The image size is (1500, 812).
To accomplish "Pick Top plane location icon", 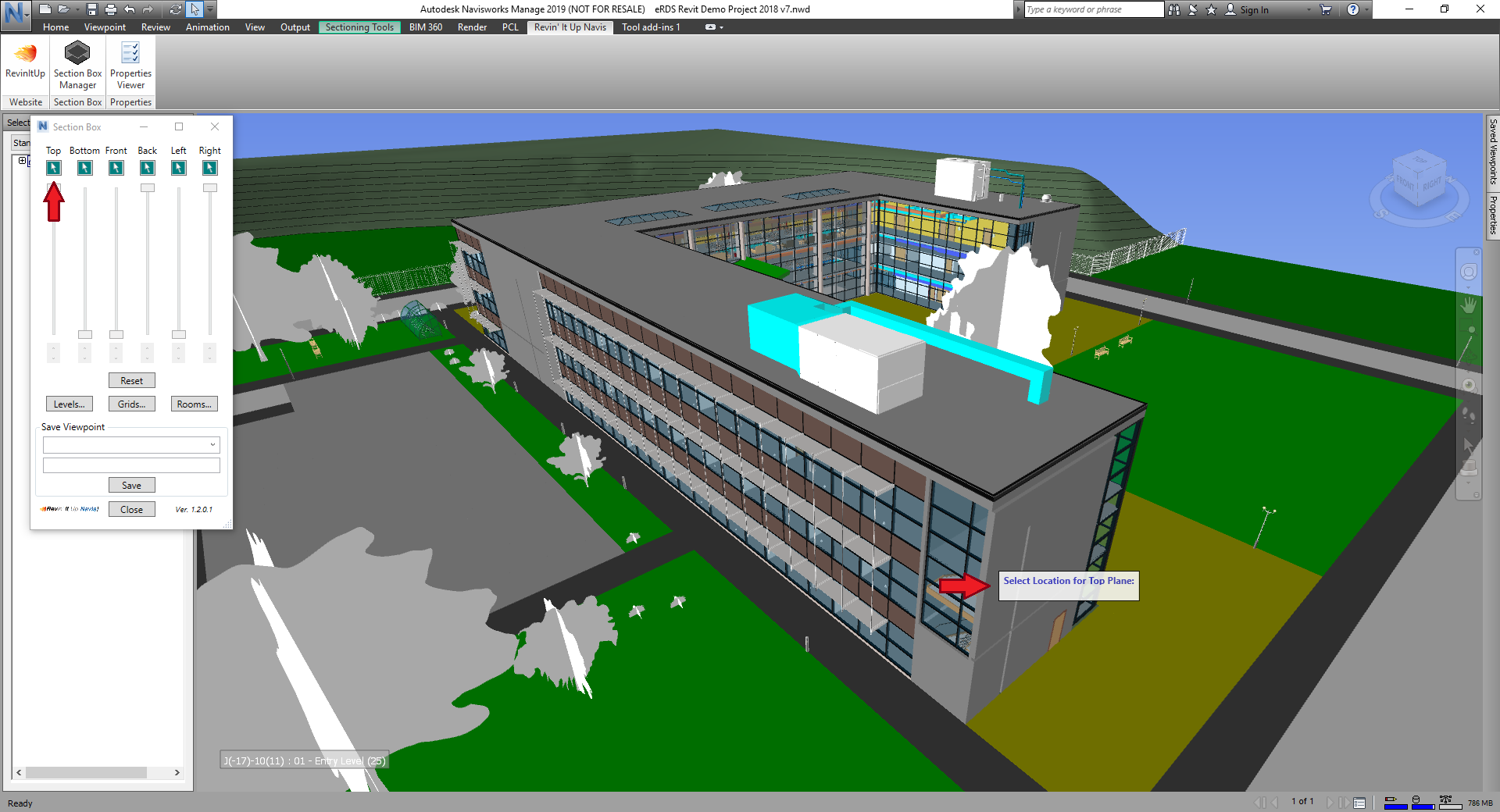I will [x=54, y=168].
